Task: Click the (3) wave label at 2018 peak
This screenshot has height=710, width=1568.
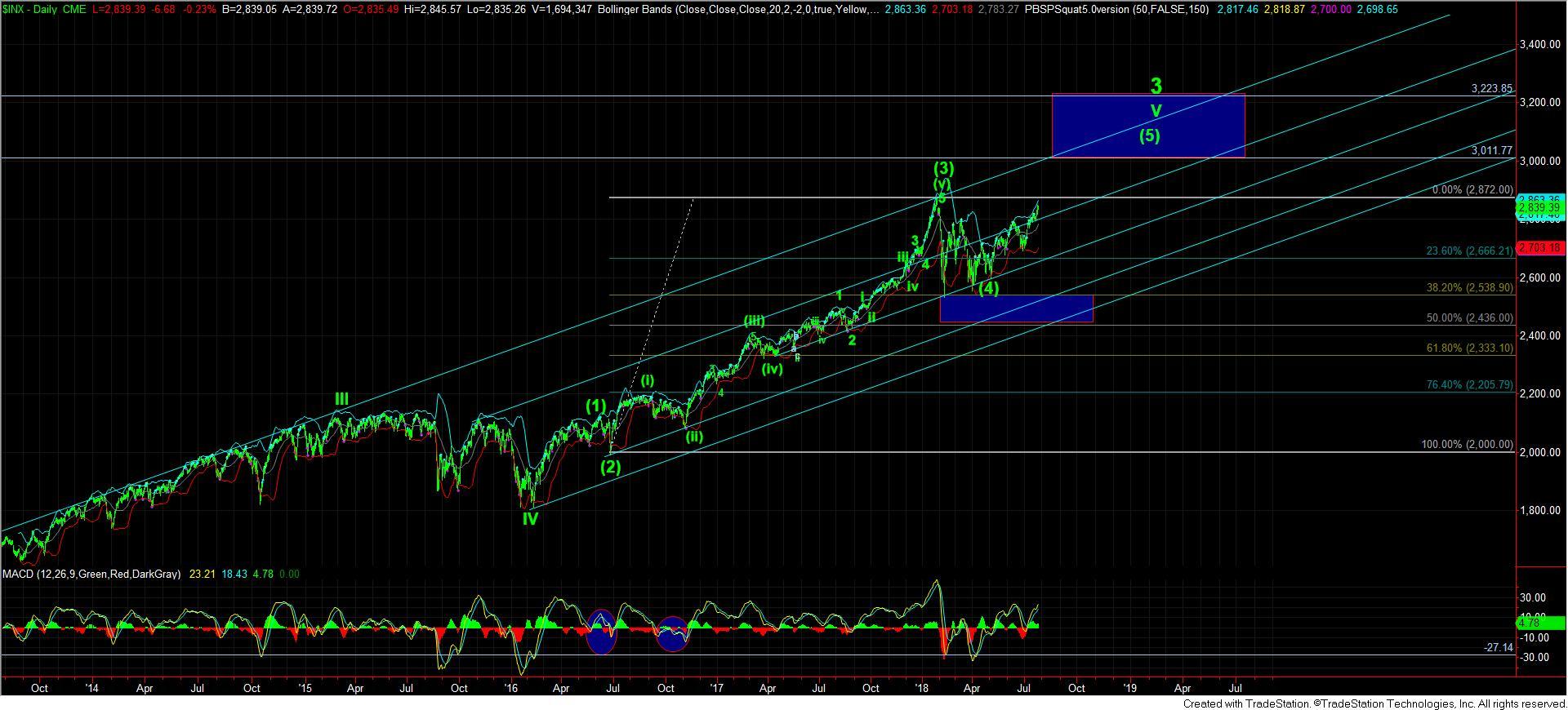Action: point(943,169)
